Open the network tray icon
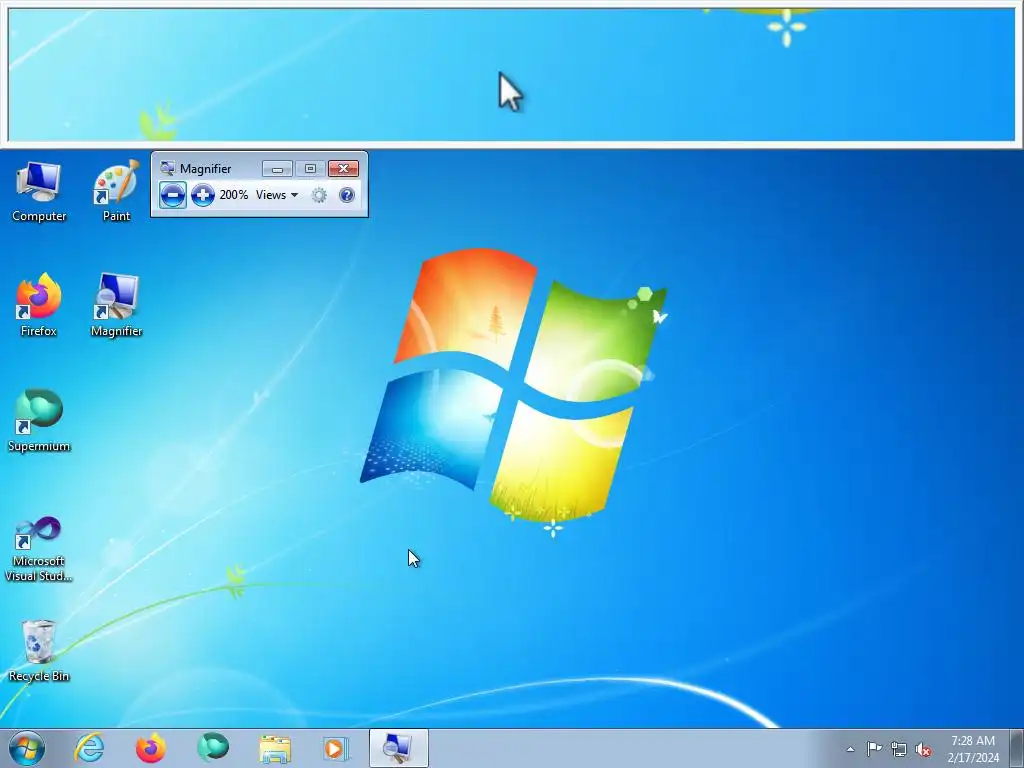 click(899, 749)
